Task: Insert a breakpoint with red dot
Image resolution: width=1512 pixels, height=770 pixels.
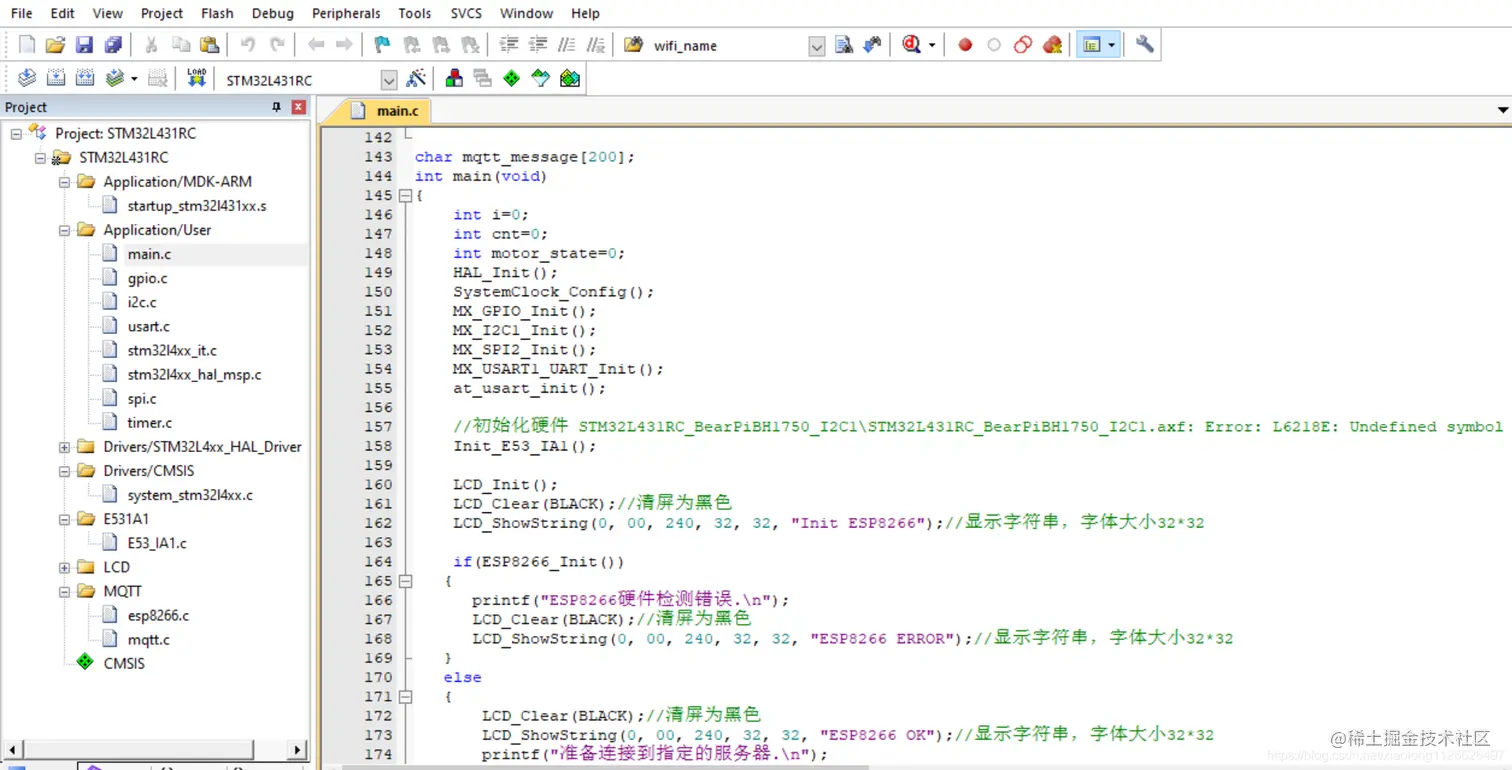Action: point(965,45)
